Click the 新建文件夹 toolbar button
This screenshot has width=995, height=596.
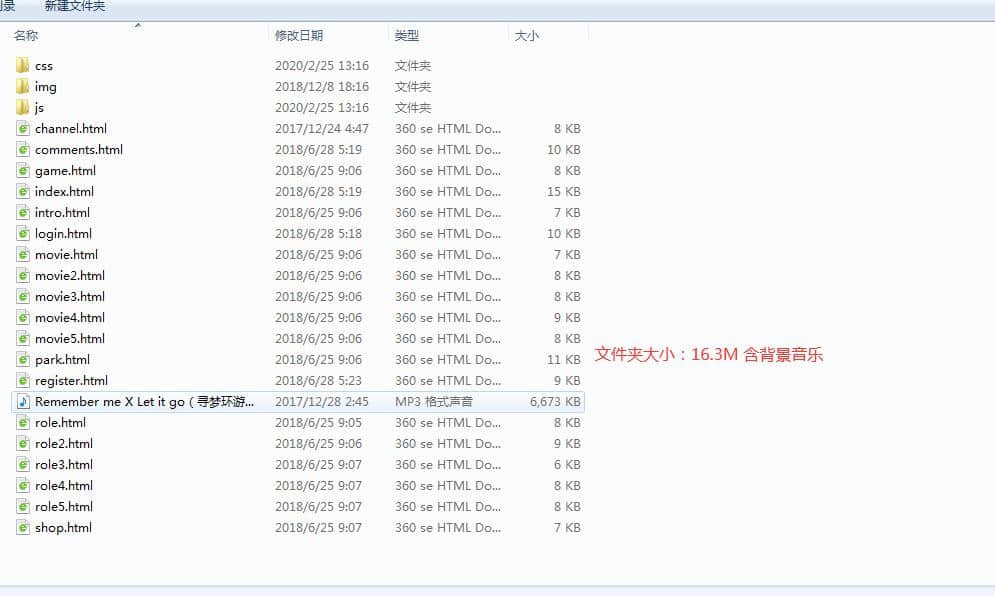click(75, 6)
